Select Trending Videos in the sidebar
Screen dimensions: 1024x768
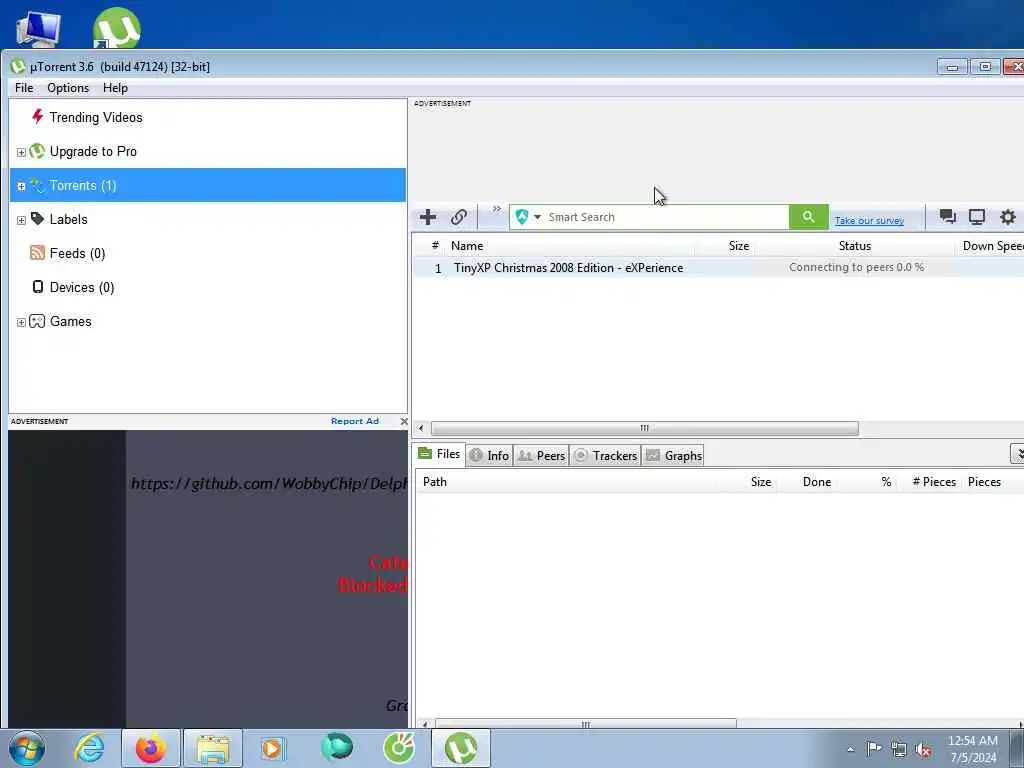(96, 117)
